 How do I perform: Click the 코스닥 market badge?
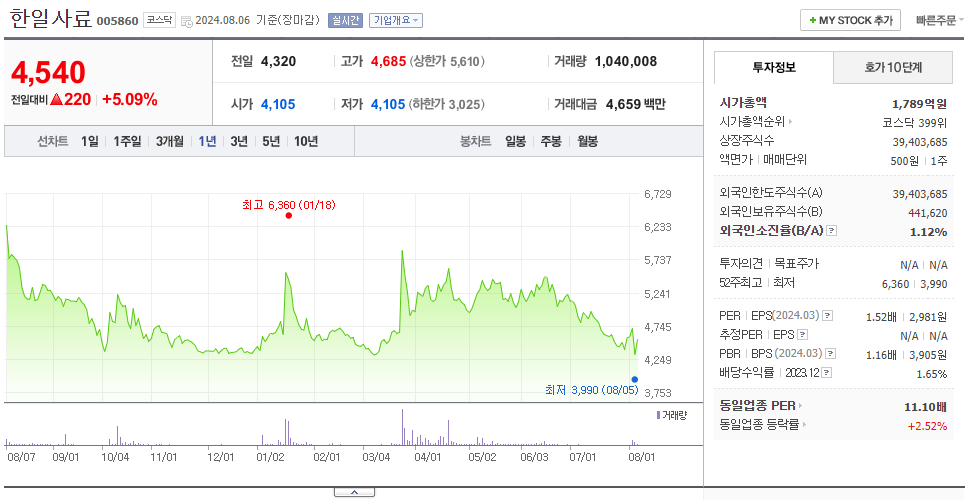[x=160, y=20]
